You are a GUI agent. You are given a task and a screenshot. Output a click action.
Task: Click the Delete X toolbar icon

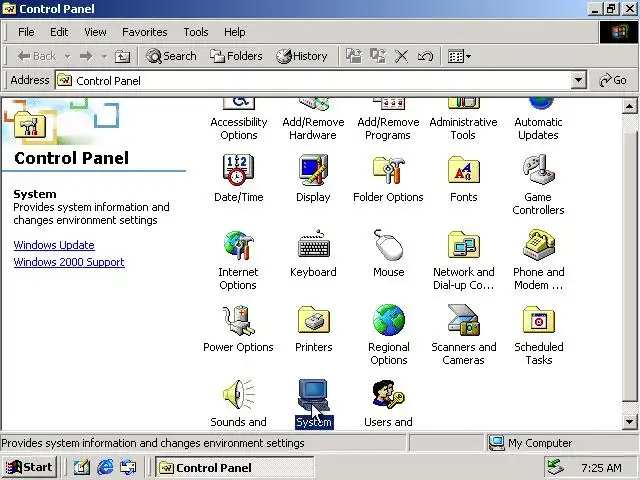coord(402,56)
